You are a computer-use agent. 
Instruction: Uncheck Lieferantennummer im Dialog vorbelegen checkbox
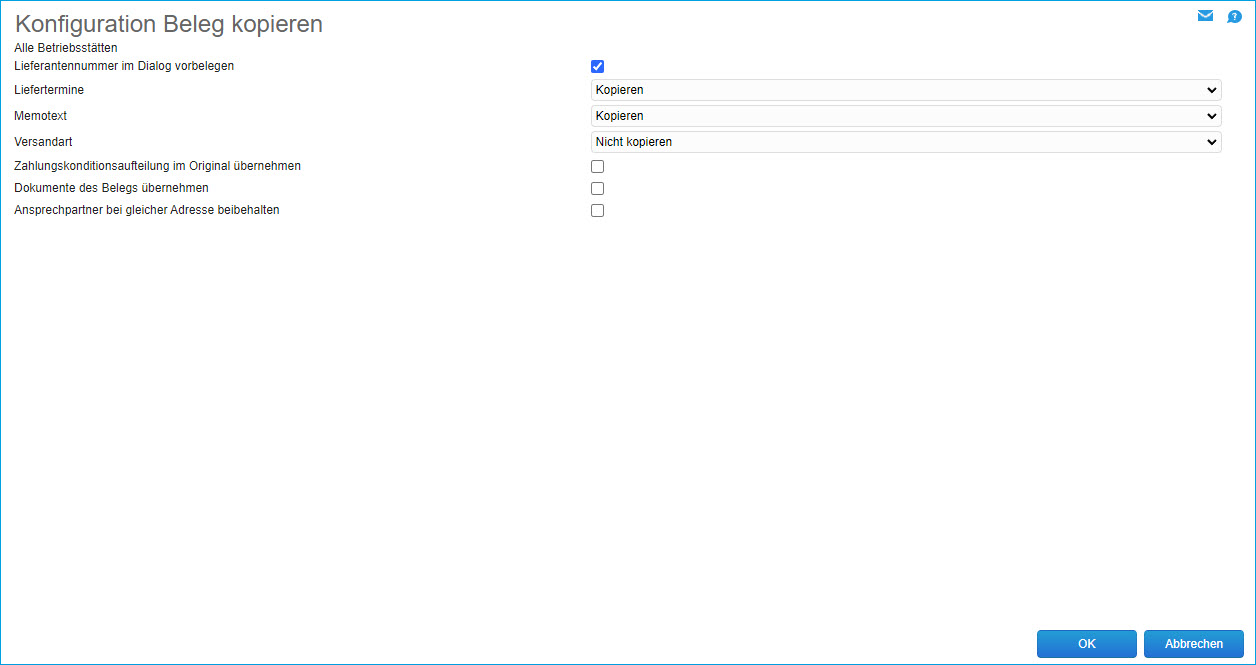click(598, 67)
